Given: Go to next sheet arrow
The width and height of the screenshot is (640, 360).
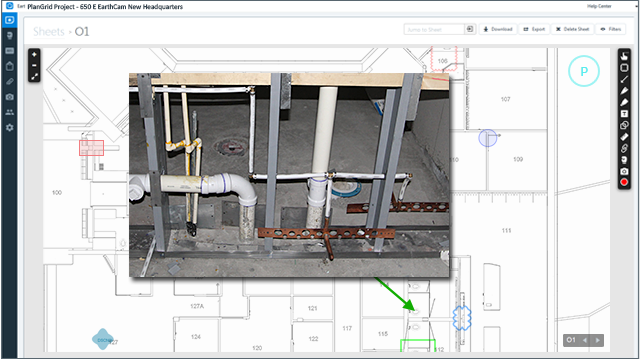Looking at the screenshot, I should click(598, 340).
